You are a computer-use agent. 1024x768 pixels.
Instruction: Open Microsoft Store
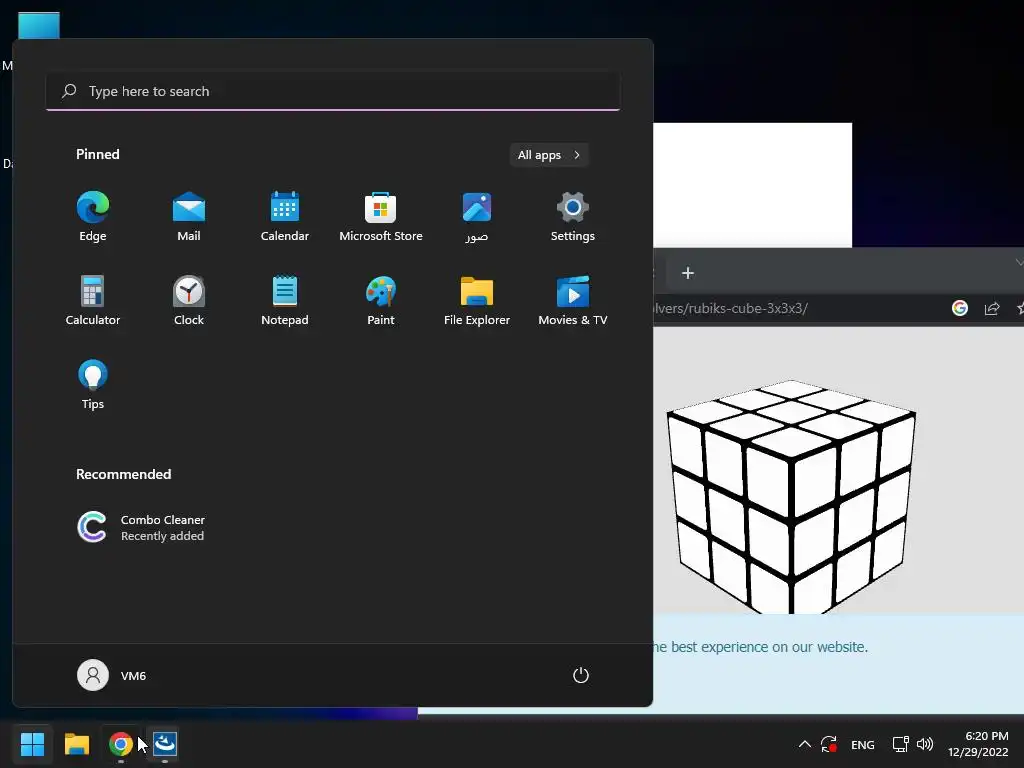coord(381,217)
